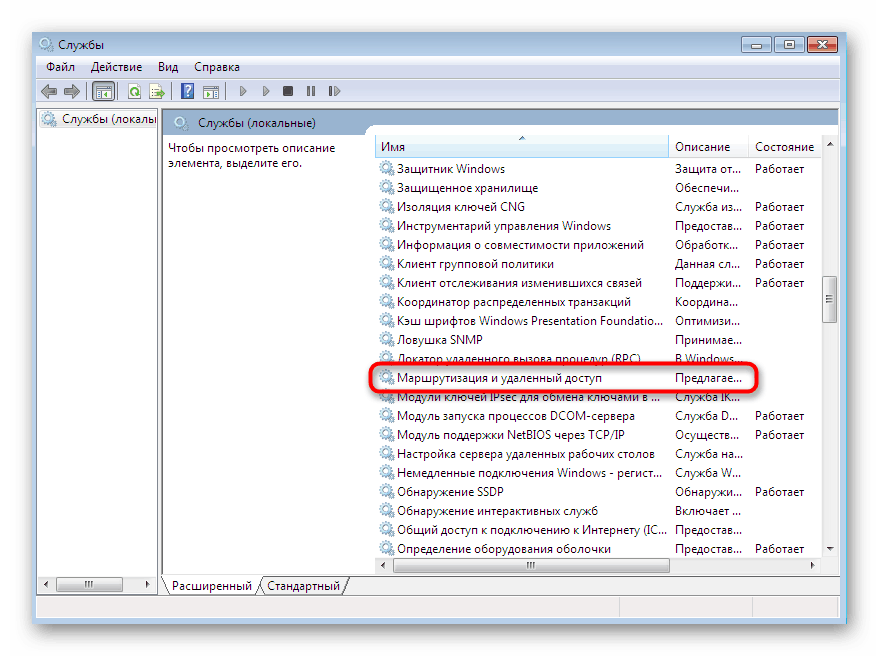The image size is (879, 656).
Task: Click Включает... description of Обнаружение интерактивных служб
Action: [708, 511]
